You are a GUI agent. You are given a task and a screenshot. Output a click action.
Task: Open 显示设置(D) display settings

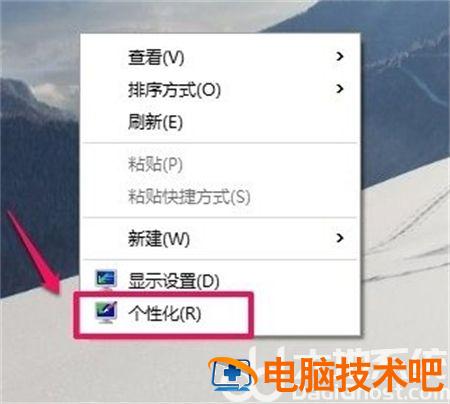(220, 281)
